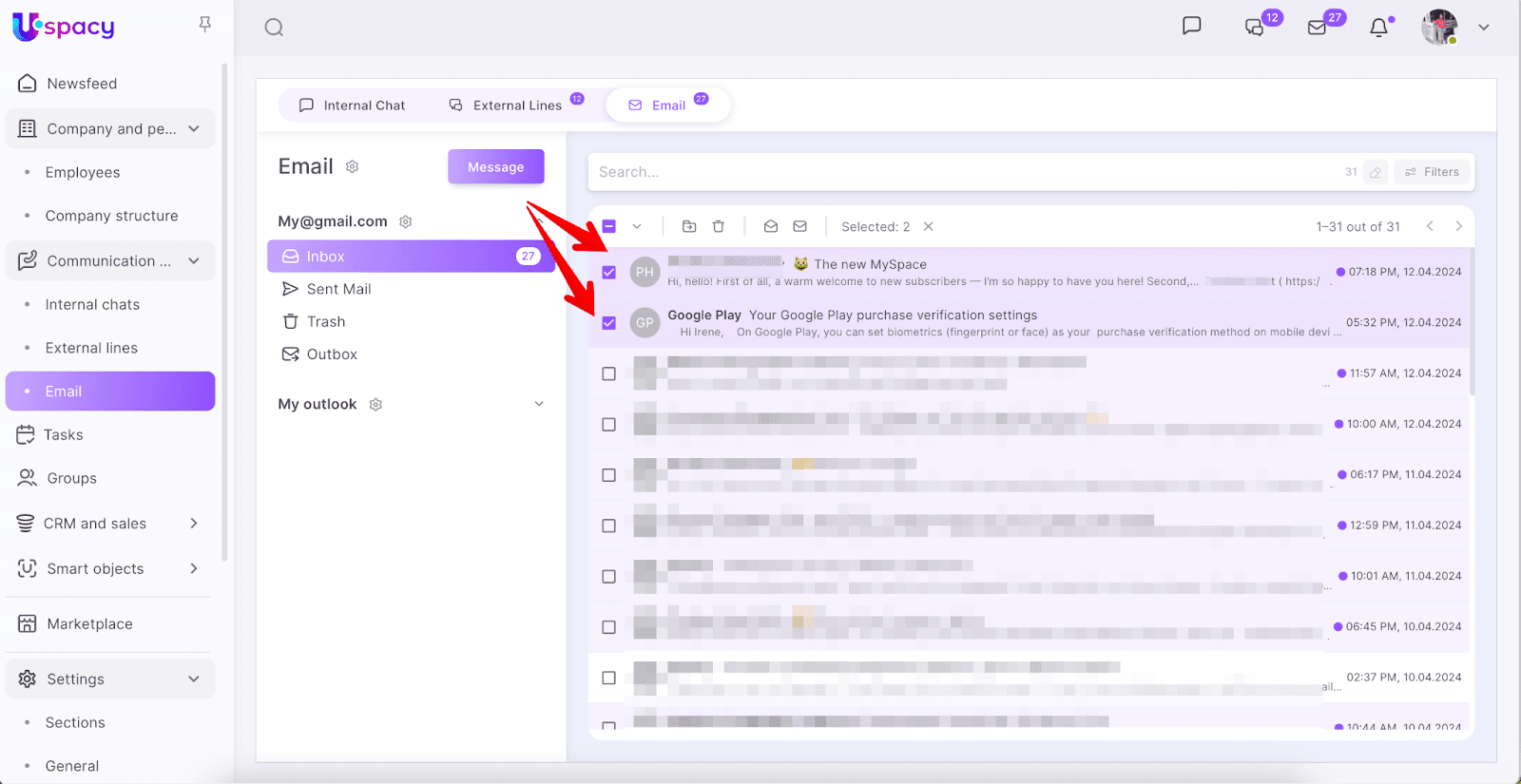
Task: Open top bar mail icon with 27 badge
Action: click(1318, 28)
